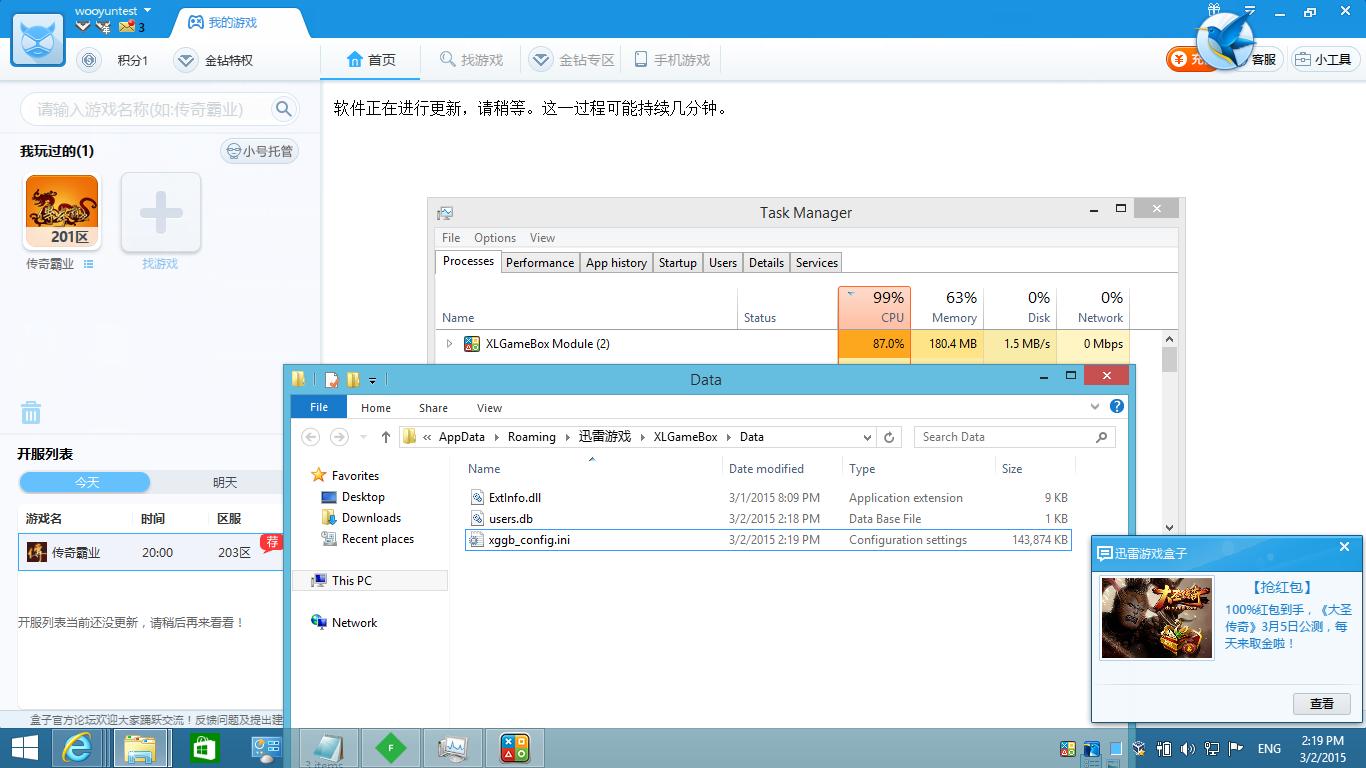Screen dimensions: 1366x768
Task: Click the volume speaker tray icon
Action: [x=1187, y=748]
